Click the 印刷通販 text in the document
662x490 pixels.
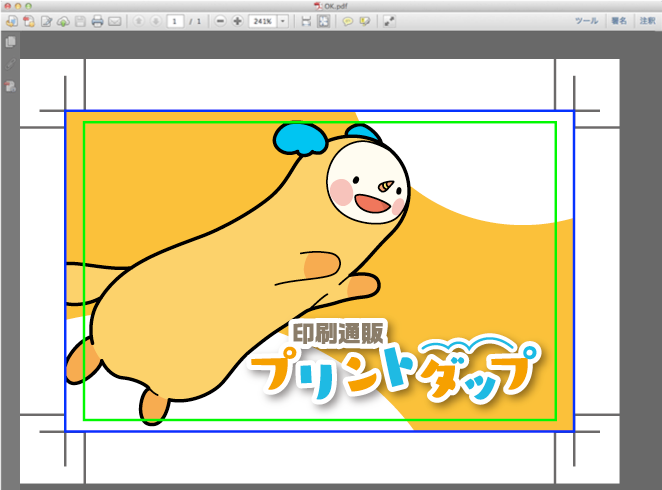(338, 333)
